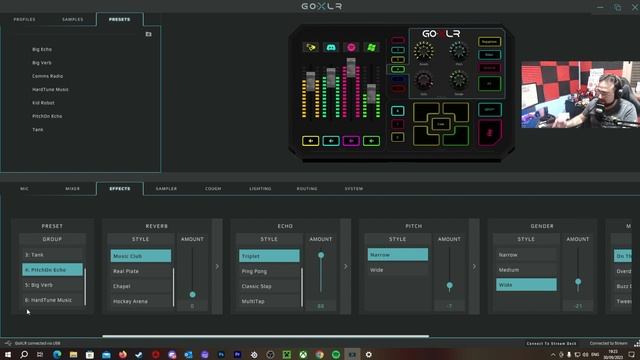The image size is (640, 360).
Task: Select red effect preset button 1 on device
Action: [398, 40]
